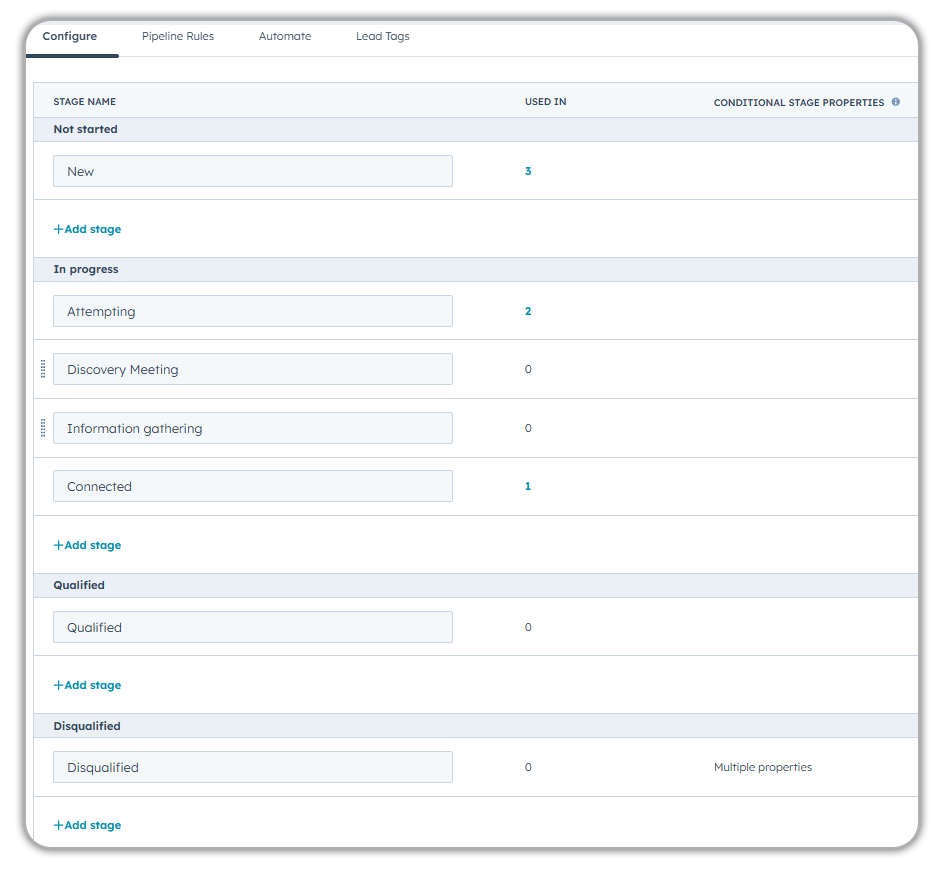Click Multiple properties for Disqualified stage
Screen dimensions: 945x871
tap(762, 767)
